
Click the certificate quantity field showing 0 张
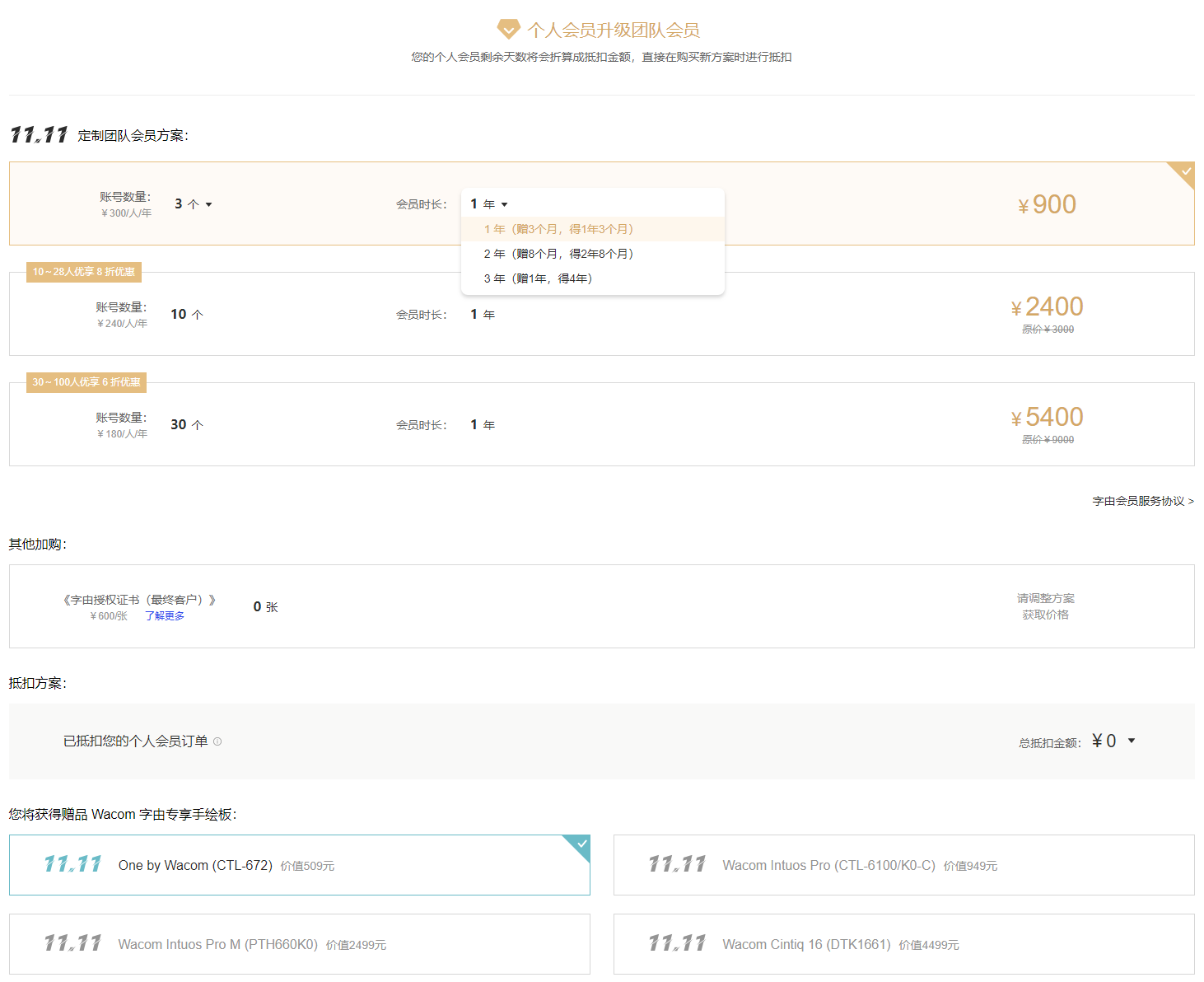coord(265,607)
